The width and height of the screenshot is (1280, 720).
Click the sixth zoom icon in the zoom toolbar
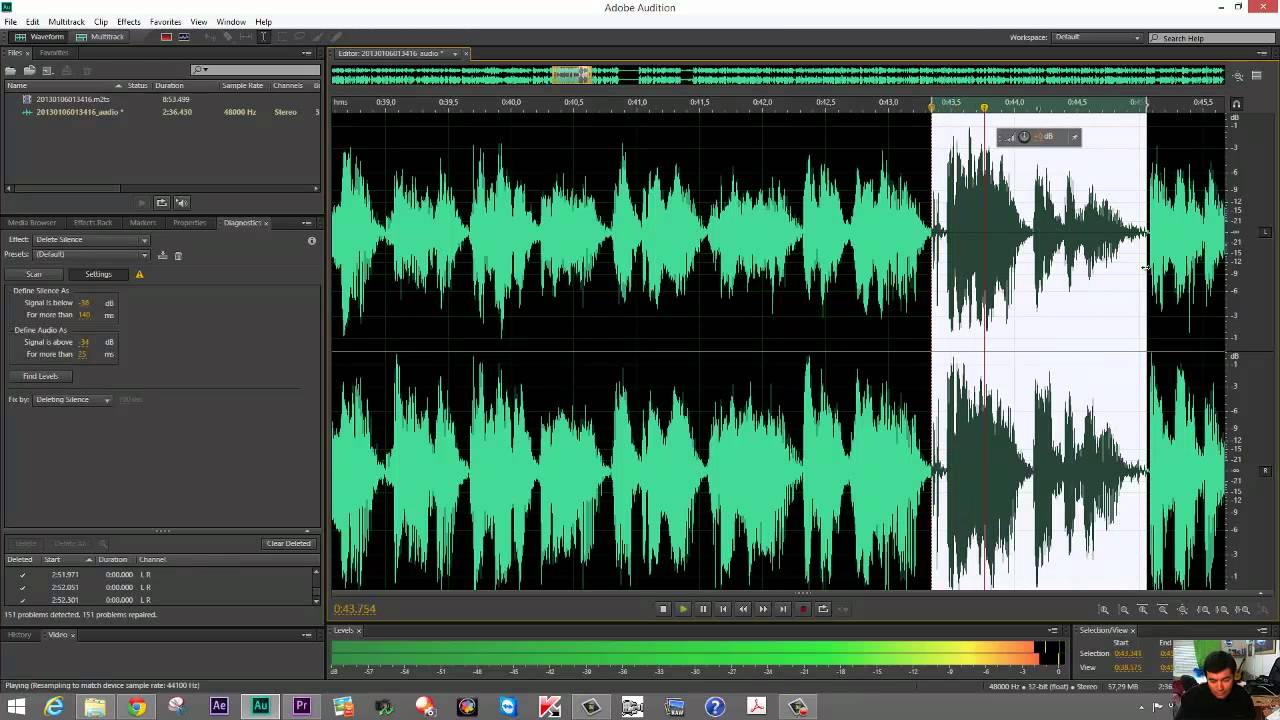tap(1203, 610)
